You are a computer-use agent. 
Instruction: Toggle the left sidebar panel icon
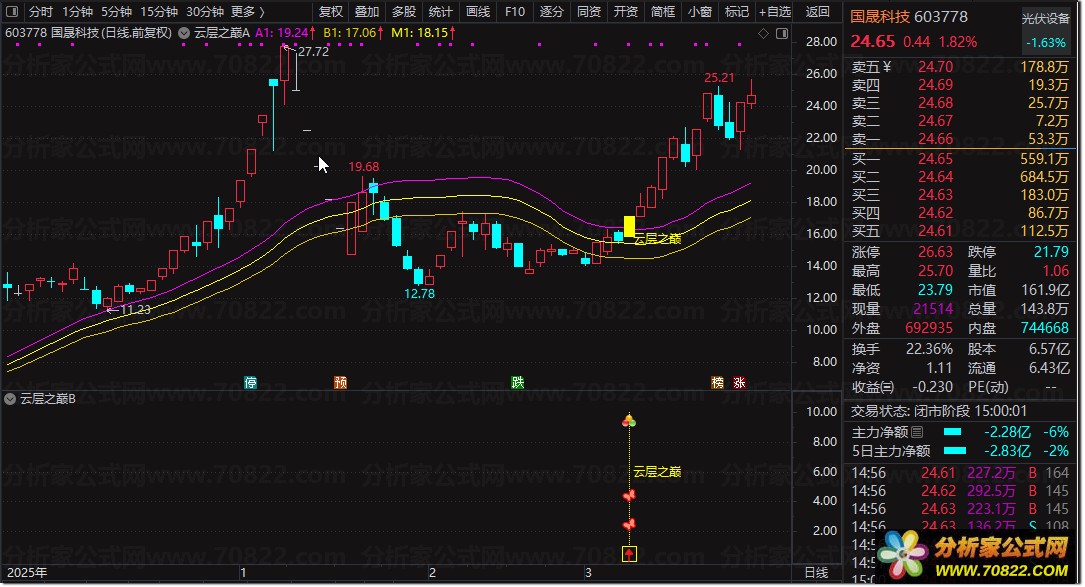pyautogui.click(x=12, y=12)
